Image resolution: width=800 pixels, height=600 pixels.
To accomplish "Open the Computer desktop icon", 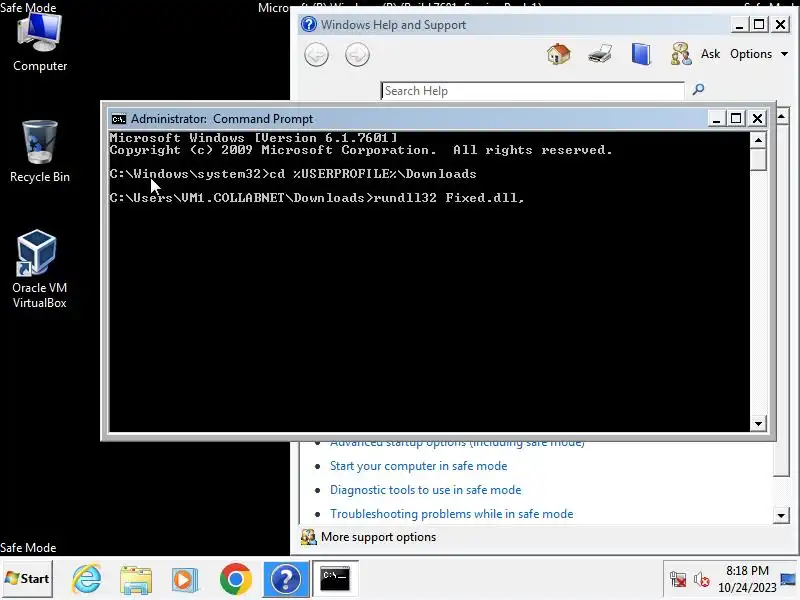I will 40,42.
